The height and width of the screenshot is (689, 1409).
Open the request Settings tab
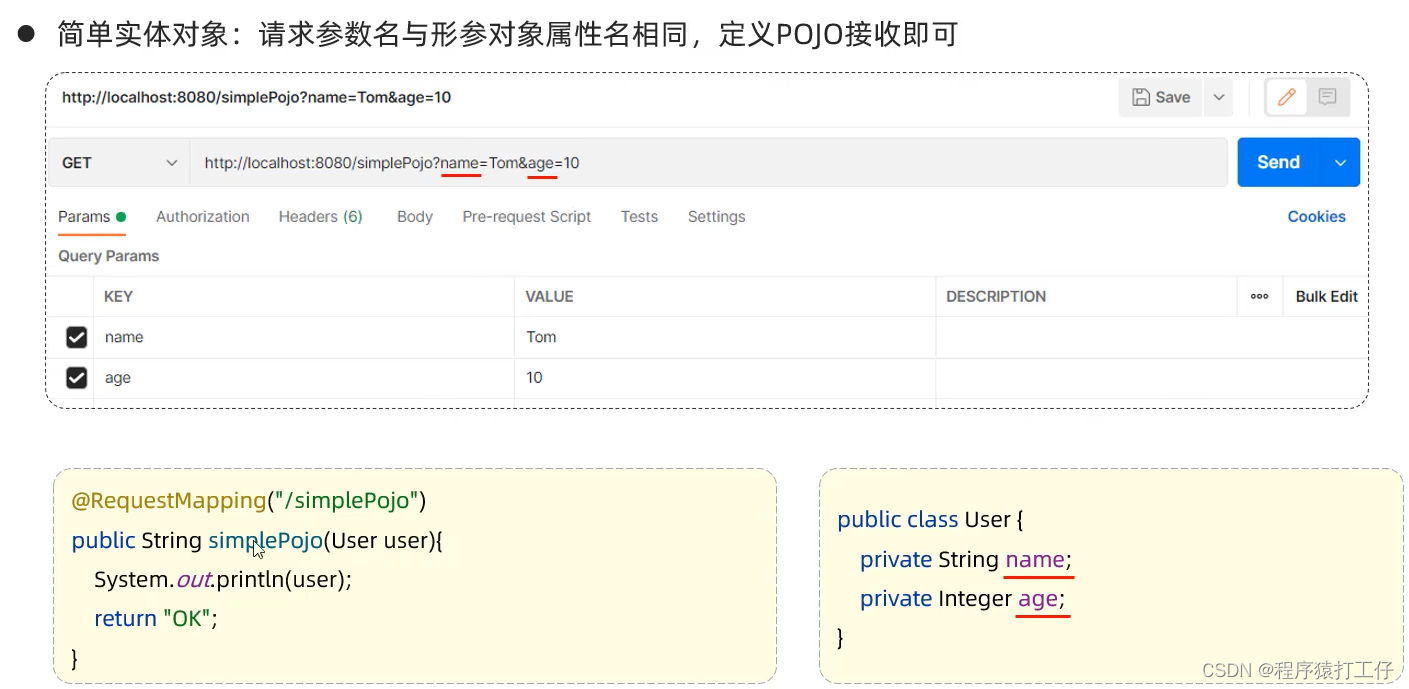click(x=716, y=217)
